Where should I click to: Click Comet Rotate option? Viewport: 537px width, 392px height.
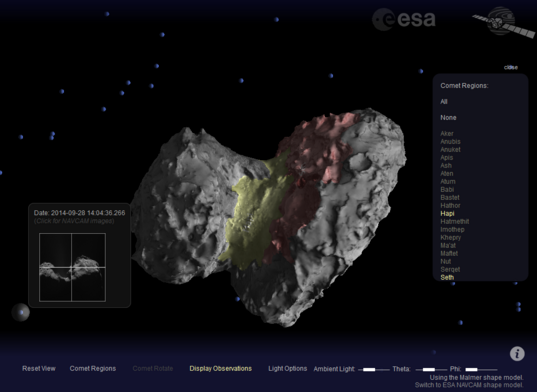pyautogui.click(x=153, y=368)
